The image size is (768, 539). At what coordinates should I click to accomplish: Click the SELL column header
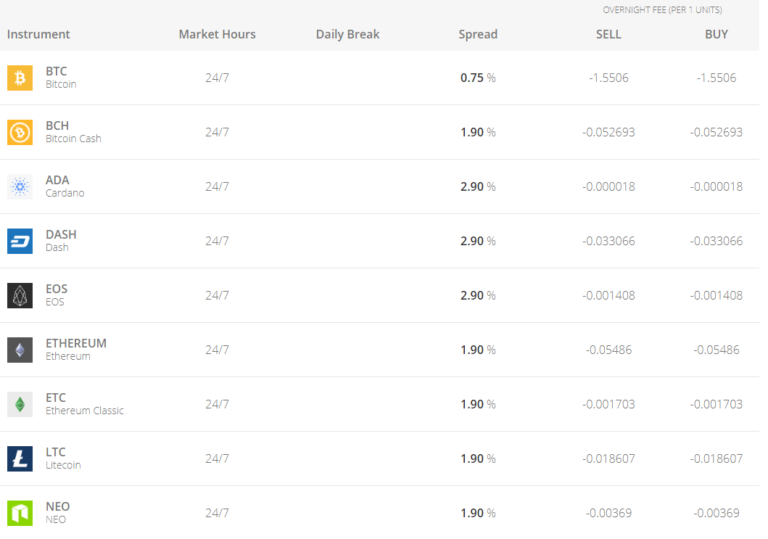point(608,34)
